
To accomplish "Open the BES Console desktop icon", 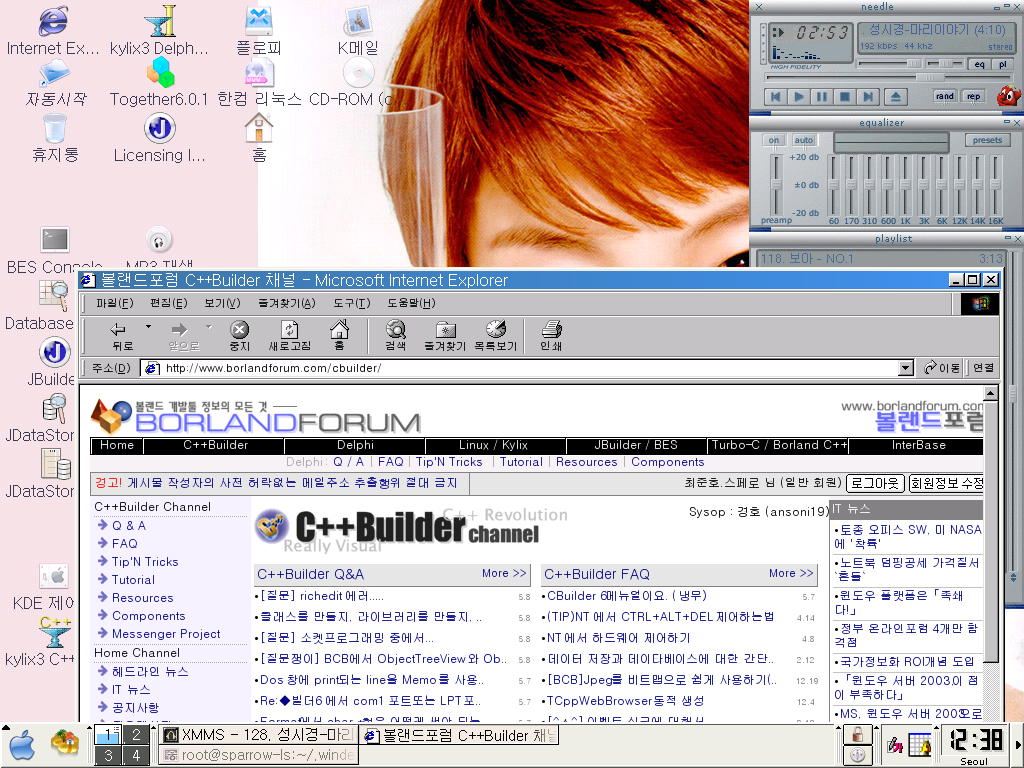I will coord(55,249).
